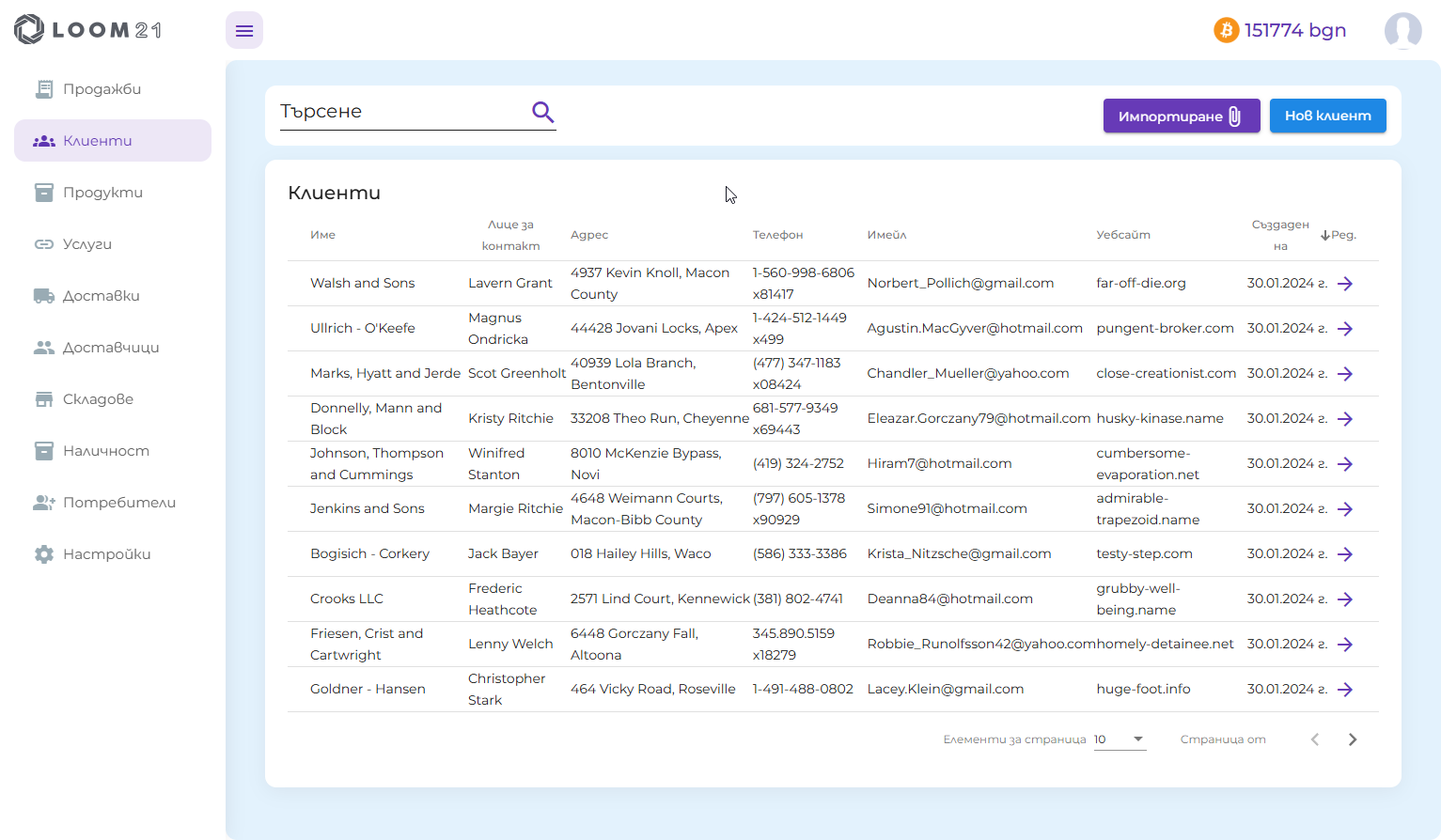
Task: Open Bogisich - Corkery row arrow
Action: click(1345, 554)
